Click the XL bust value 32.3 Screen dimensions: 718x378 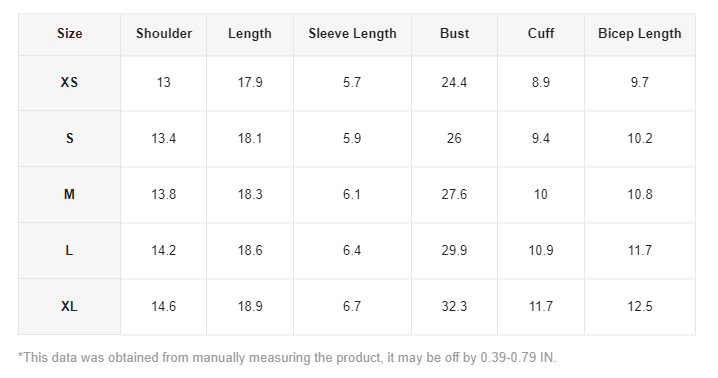tap(454, 307)
